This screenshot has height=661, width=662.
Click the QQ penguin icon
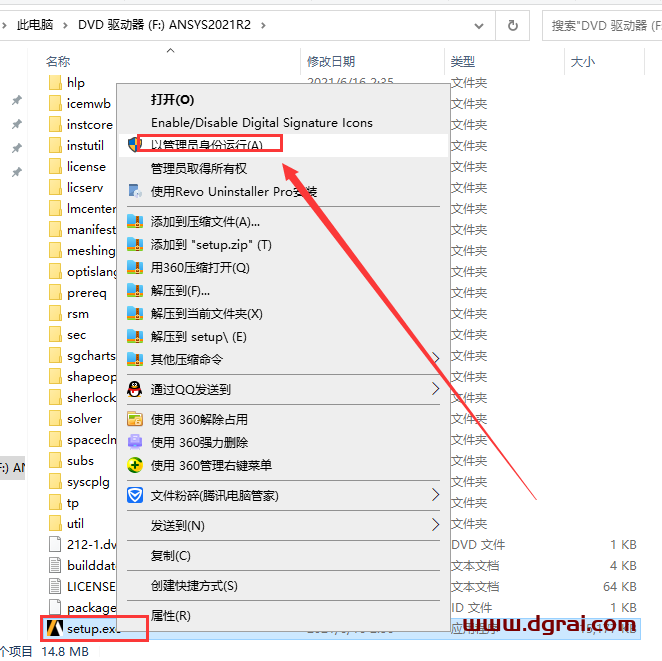point(135,389)
